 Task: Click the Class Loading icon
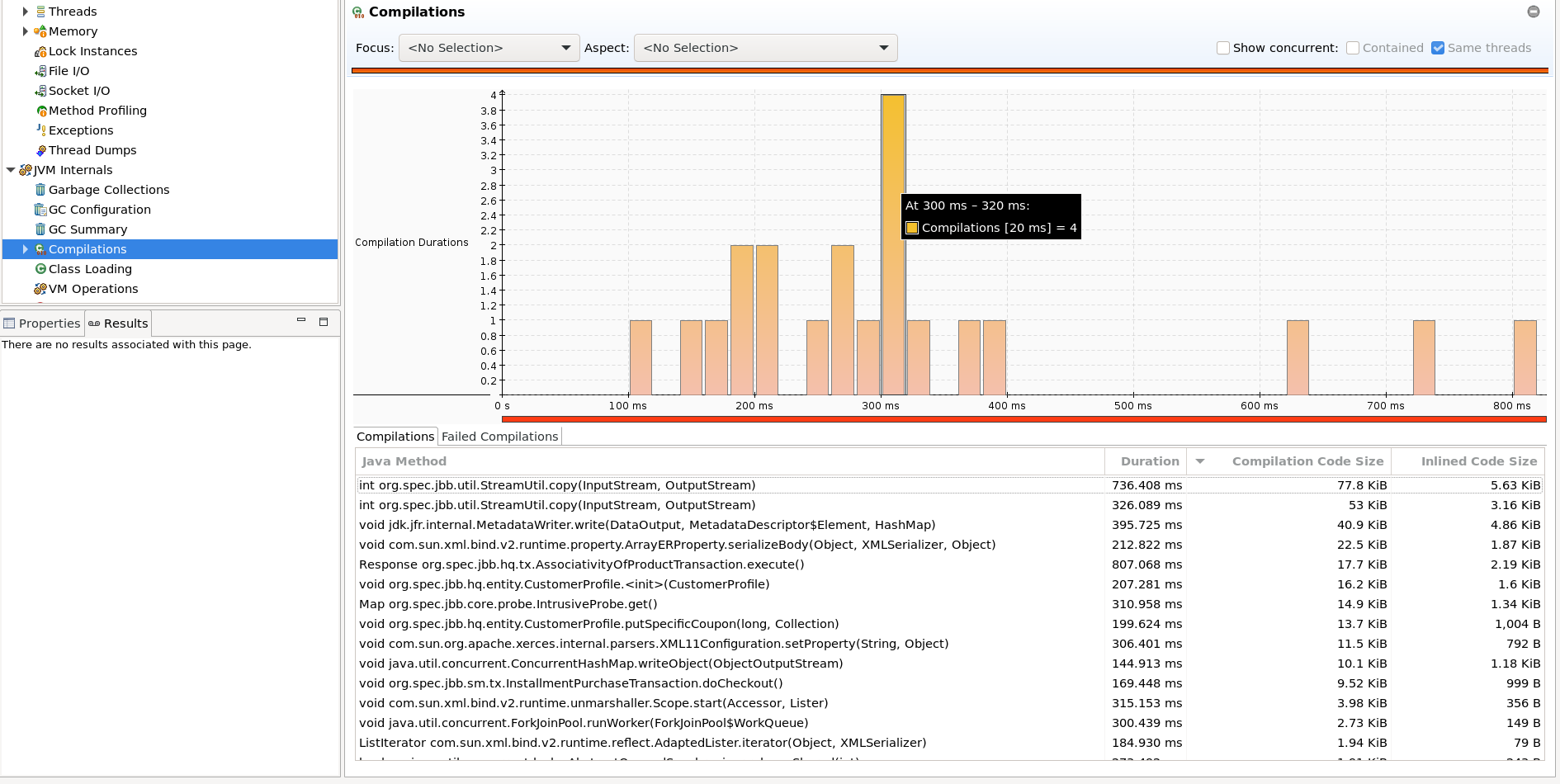coord(40,269)
